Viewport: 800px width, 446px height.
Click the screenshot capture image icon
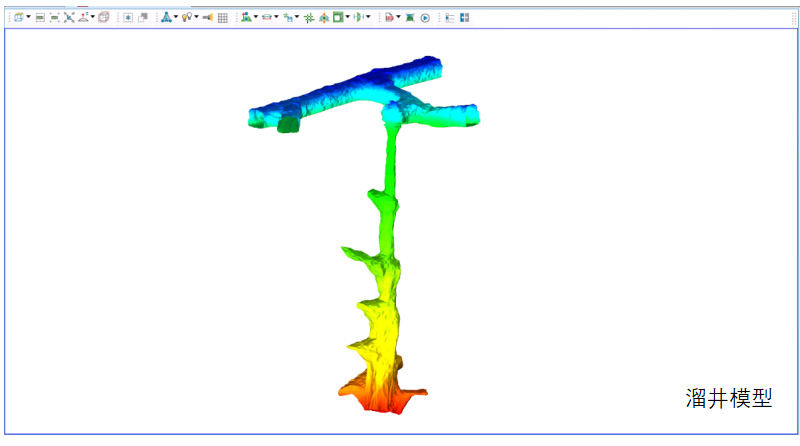click(x=410, y=18)
